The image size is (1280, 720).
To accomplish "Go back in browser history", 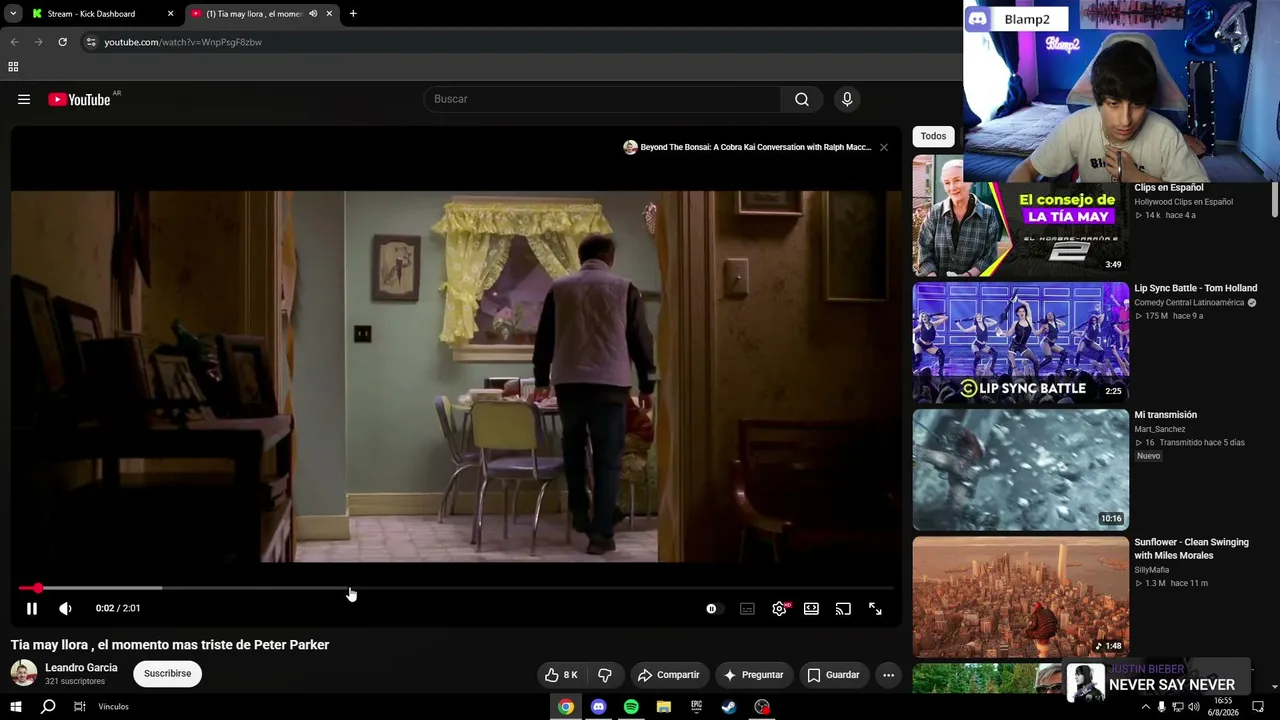I will coord(14,42).
